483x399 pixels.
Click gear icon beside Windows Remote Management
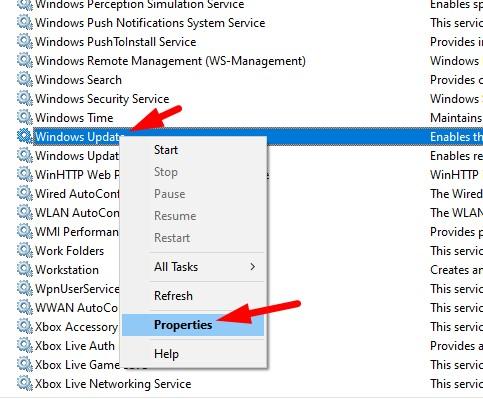pos(24,61)
